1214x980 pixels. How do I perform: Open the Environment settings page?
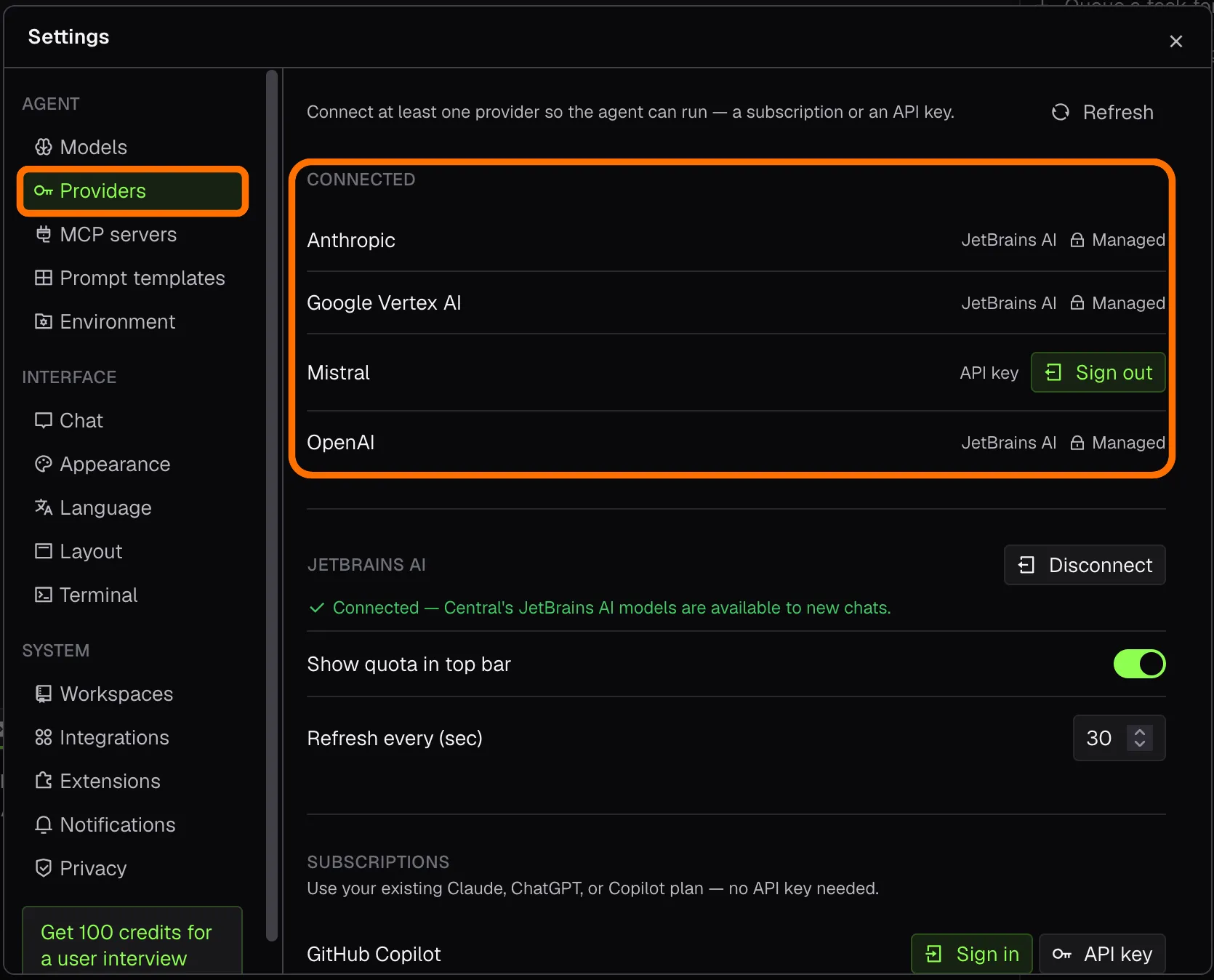(131, 321)
